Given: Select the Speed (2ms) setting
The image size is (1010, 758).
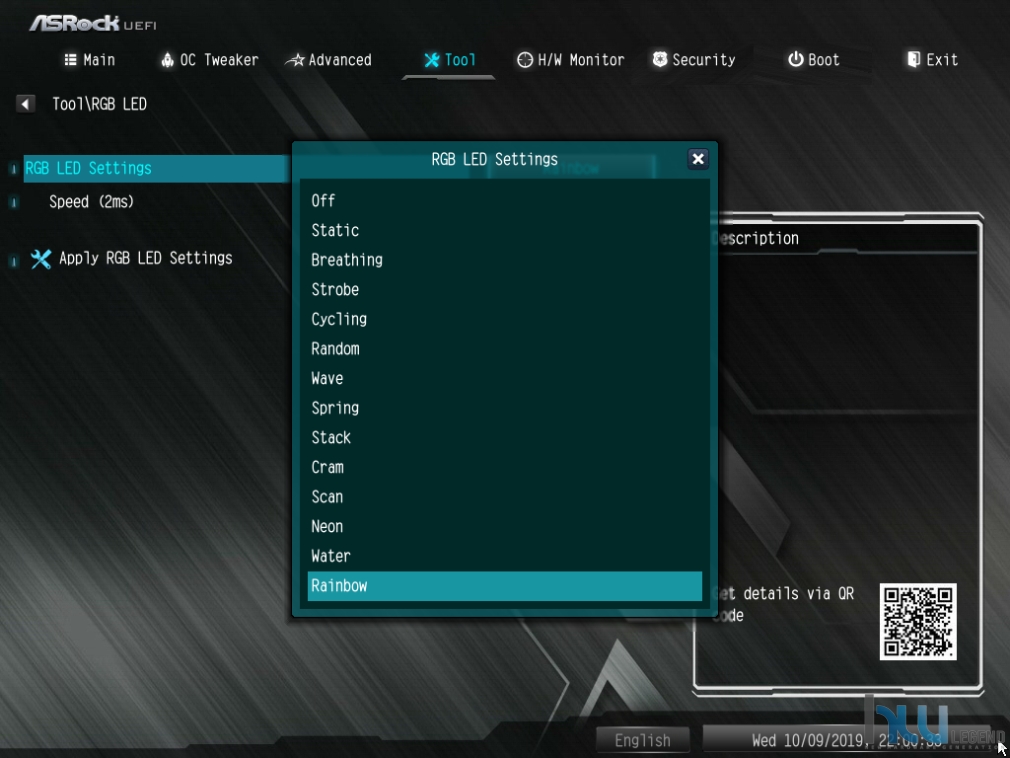Looking at the screenshot, I should pyautogui.click(x=91, y=202).
